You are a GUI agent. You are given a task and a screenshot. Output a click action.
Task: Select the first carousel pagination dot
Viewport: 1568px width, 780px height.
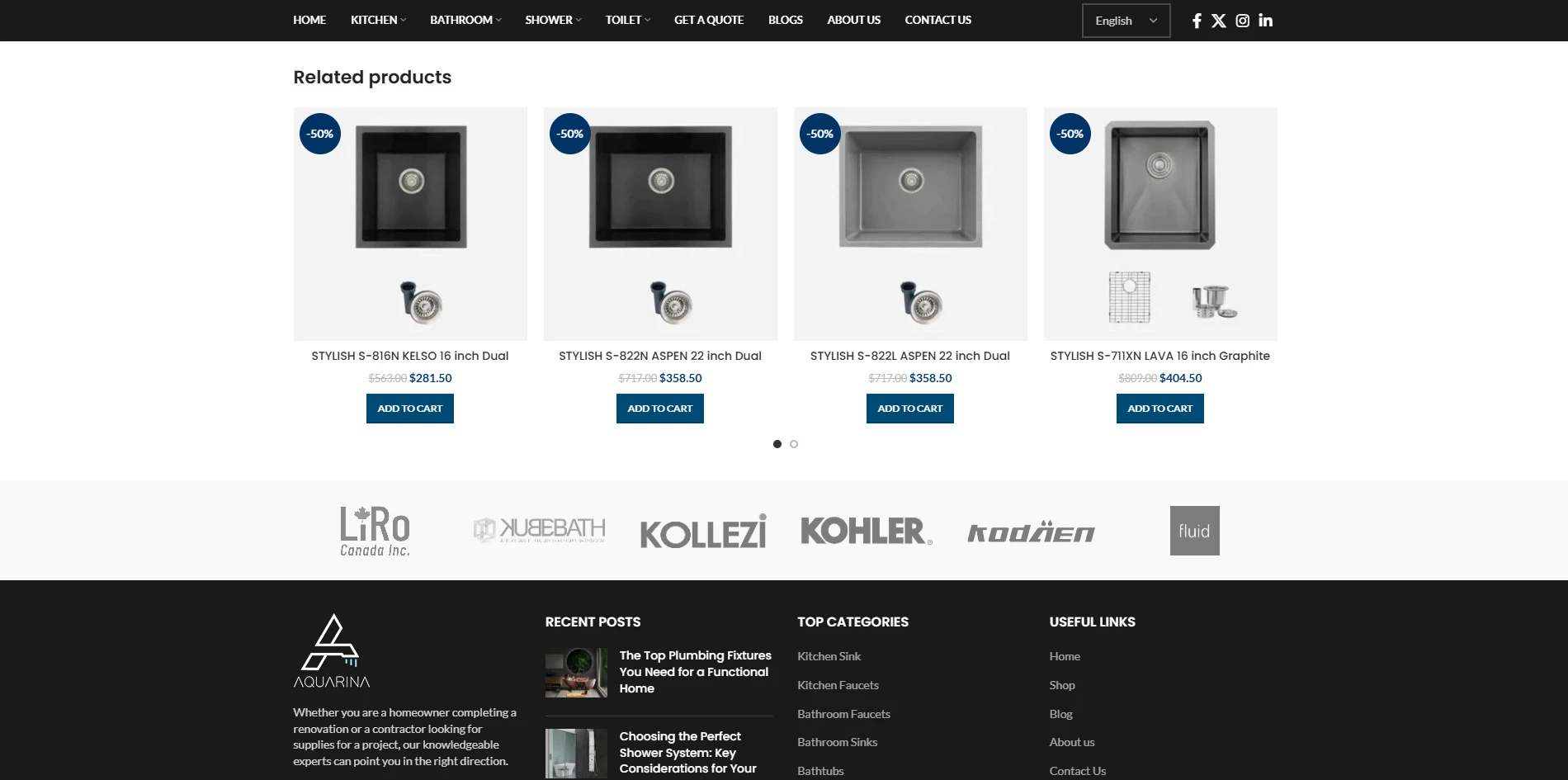[x=777, y=444]
